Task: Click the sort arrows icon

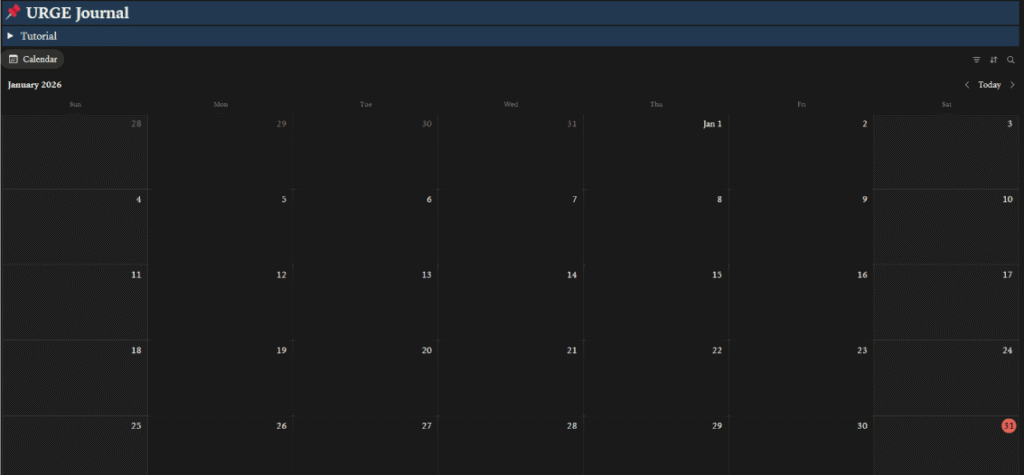Action: (994, 60)
